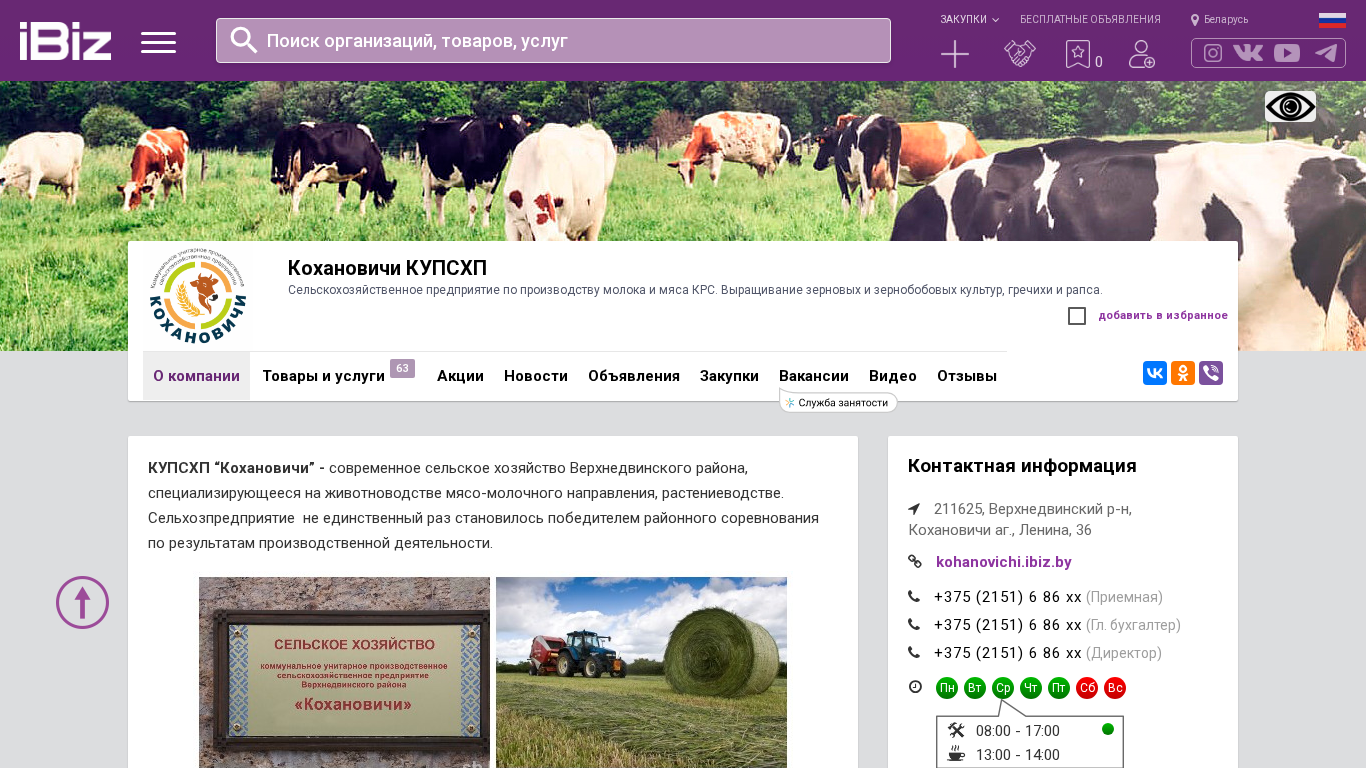Viewport: 1366px width, 768px height.
Task: Click the search magnifier icon
Action: (244, 40)
